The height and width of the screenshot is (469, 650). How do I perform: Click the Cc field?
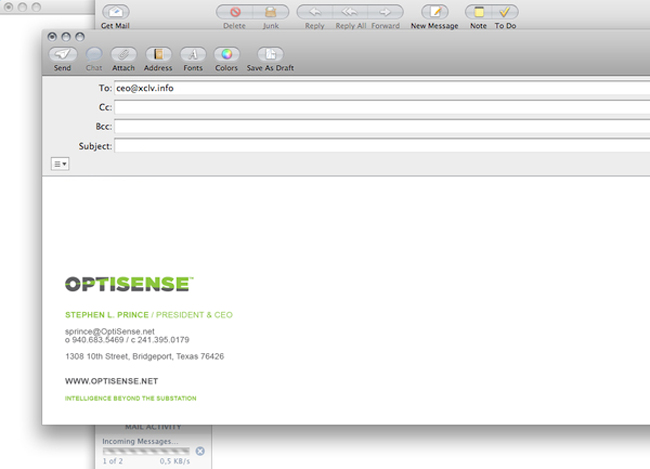(x=382, y=107)
